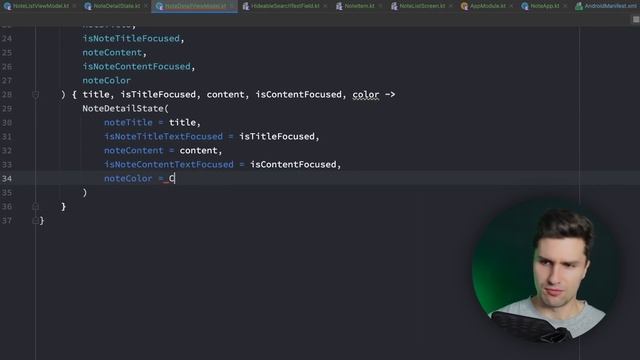
Task: Open the NoteDetailState.kt editor tab
Action: click(117, 6)
